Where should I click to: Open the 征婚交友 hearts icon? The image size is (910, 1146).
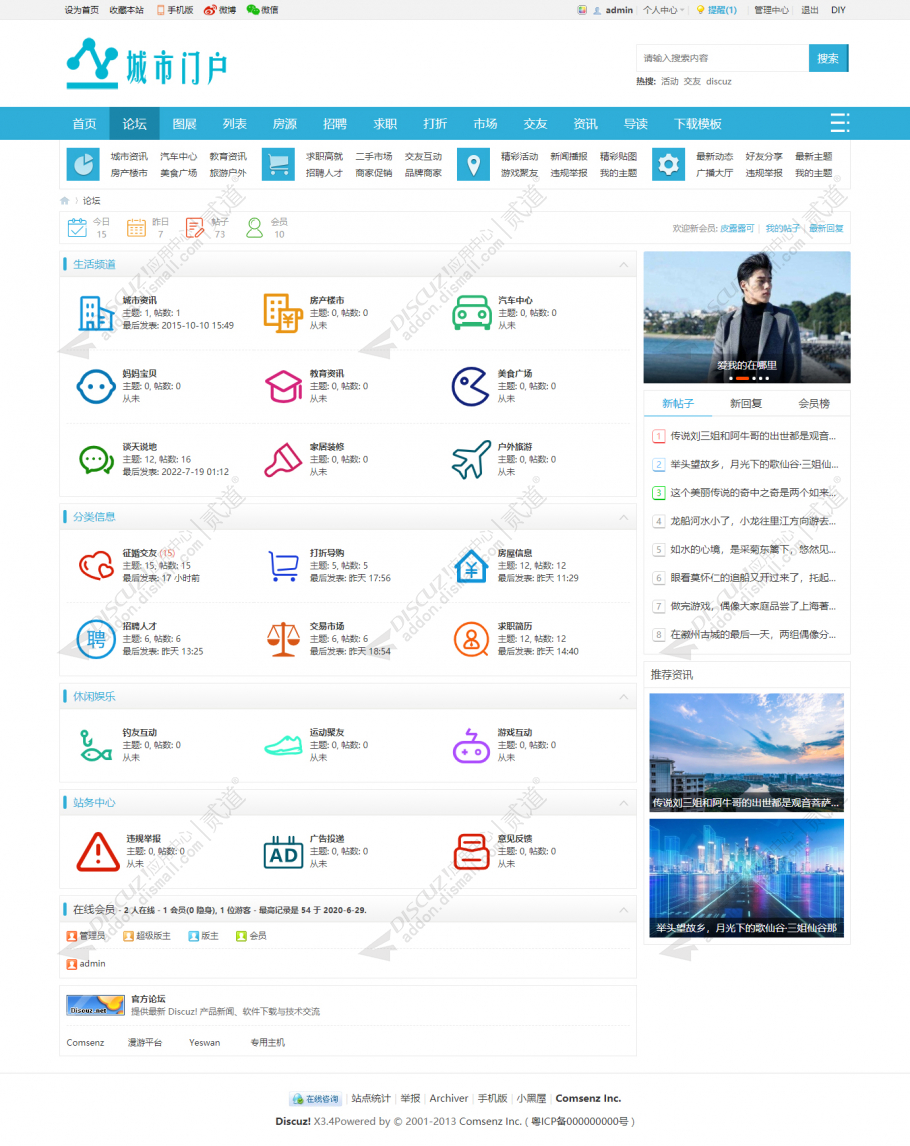point(96,566)
